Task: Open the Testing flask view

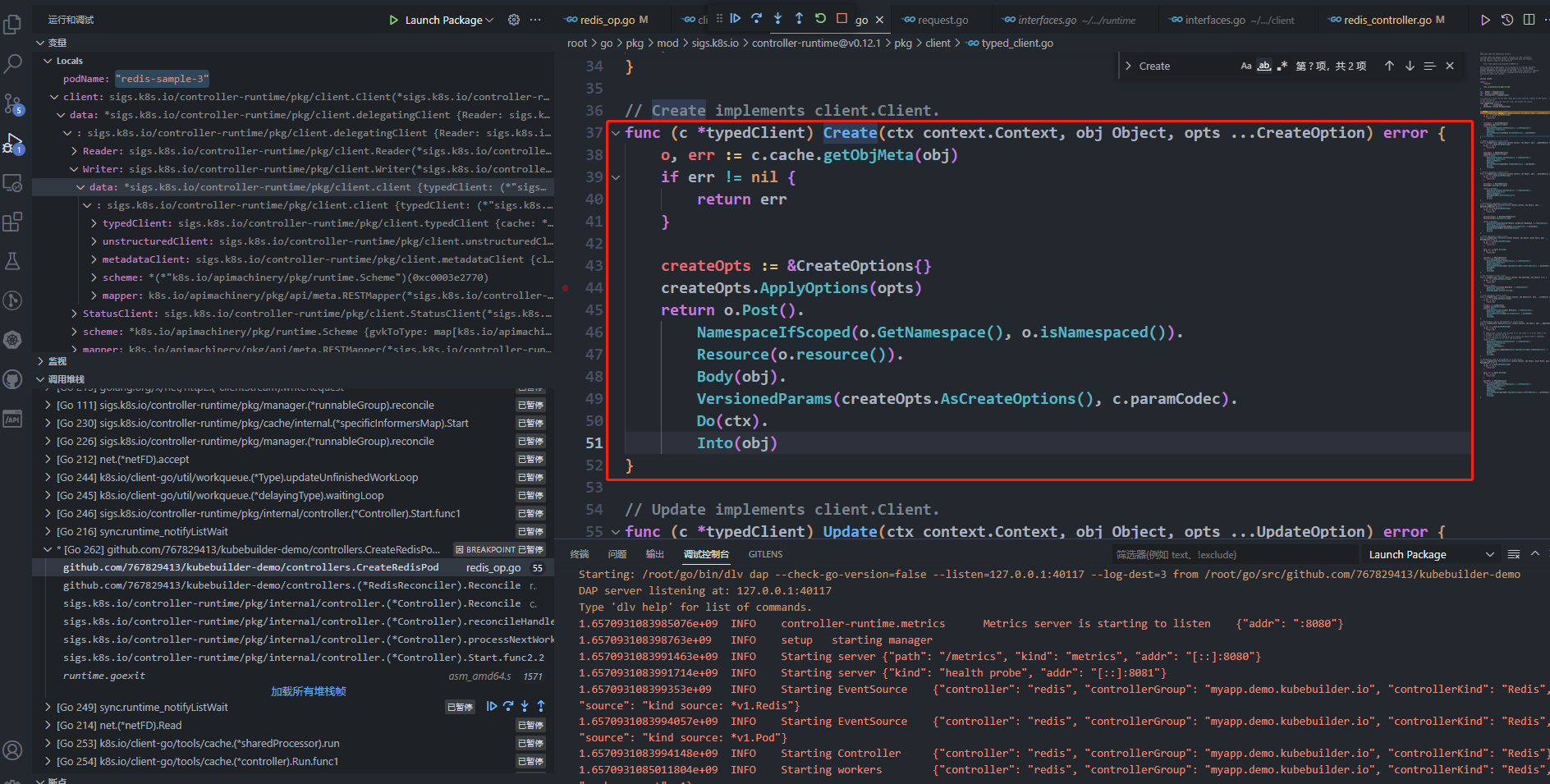Action: pyautogui.click(x=12, y=261)
